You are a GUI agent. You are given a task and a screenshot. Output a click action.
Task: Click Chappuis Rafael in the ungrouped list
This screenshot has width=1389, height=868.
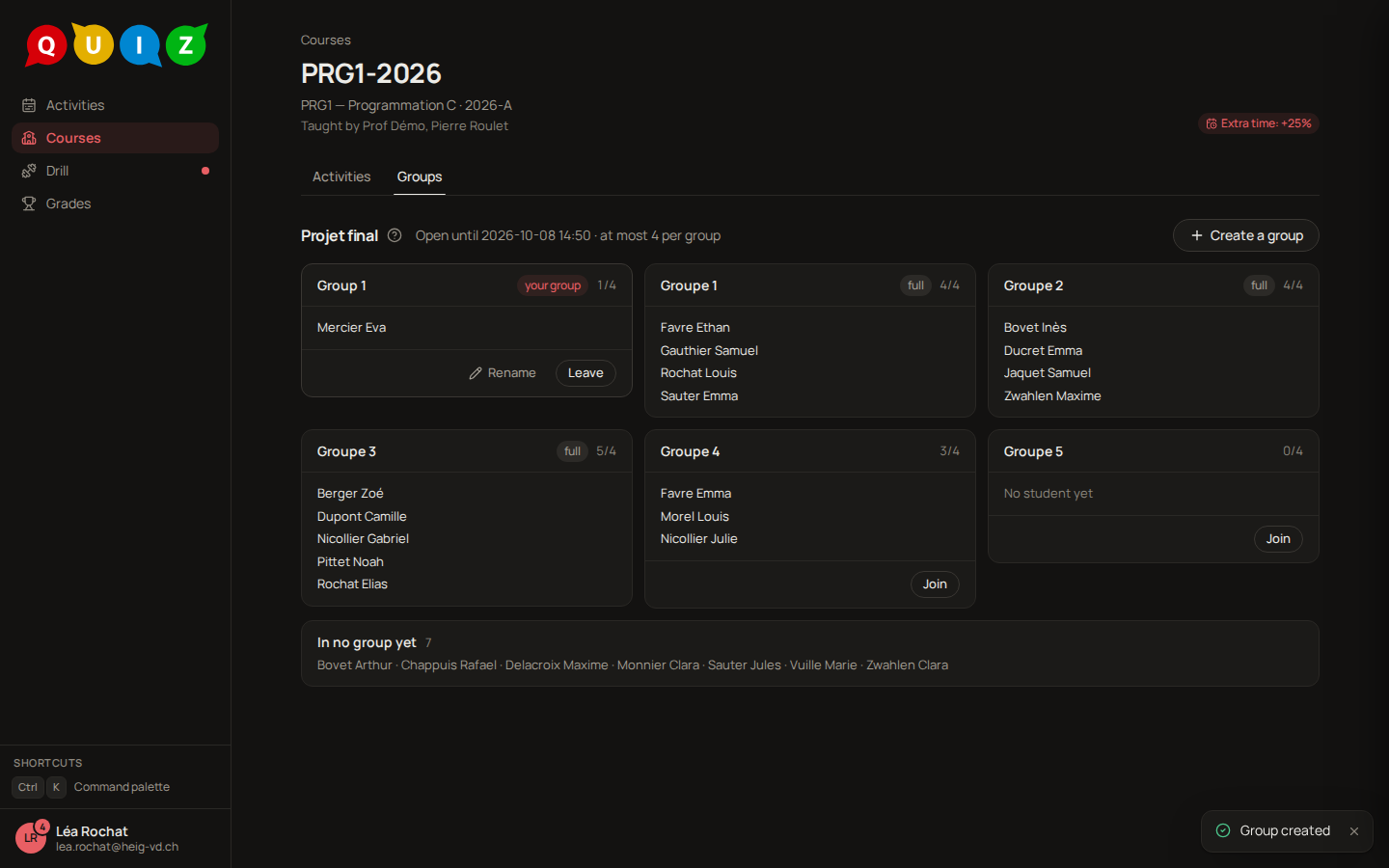click(449, 665)
